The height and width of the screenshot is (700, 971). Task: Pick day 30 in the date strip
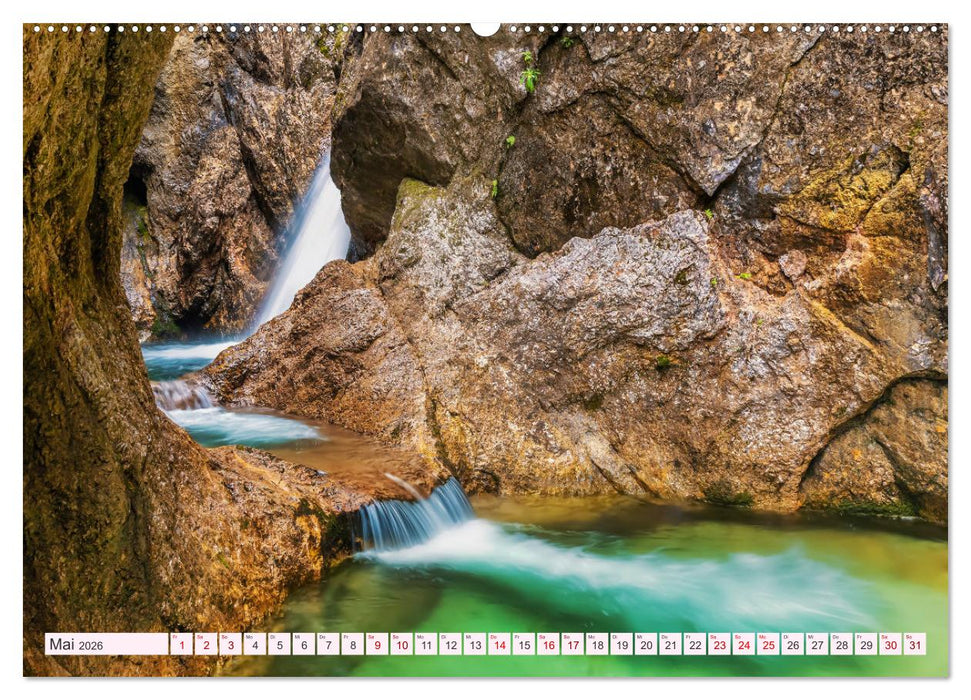(890, 645)
